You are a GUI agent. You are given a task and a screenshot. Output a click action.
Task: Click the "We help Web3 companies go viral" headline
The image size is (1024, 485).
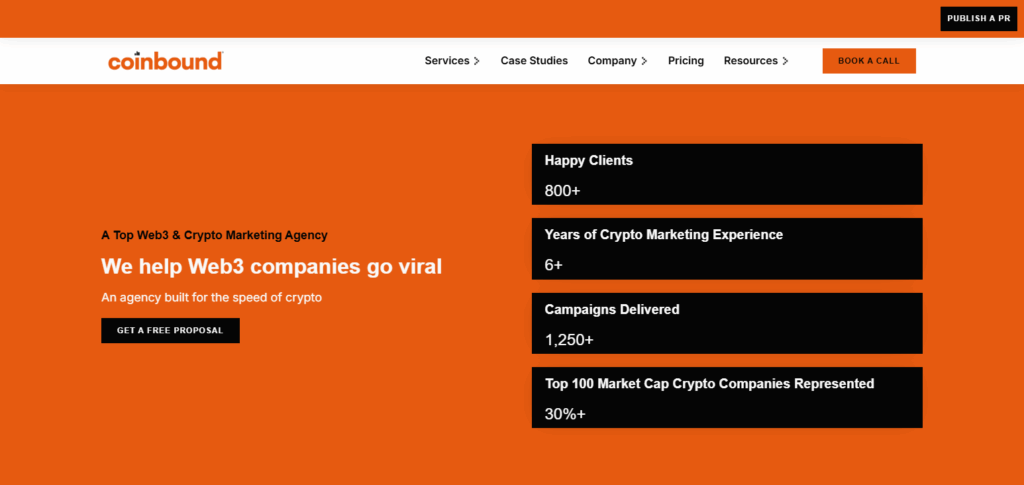coord(271,267)
